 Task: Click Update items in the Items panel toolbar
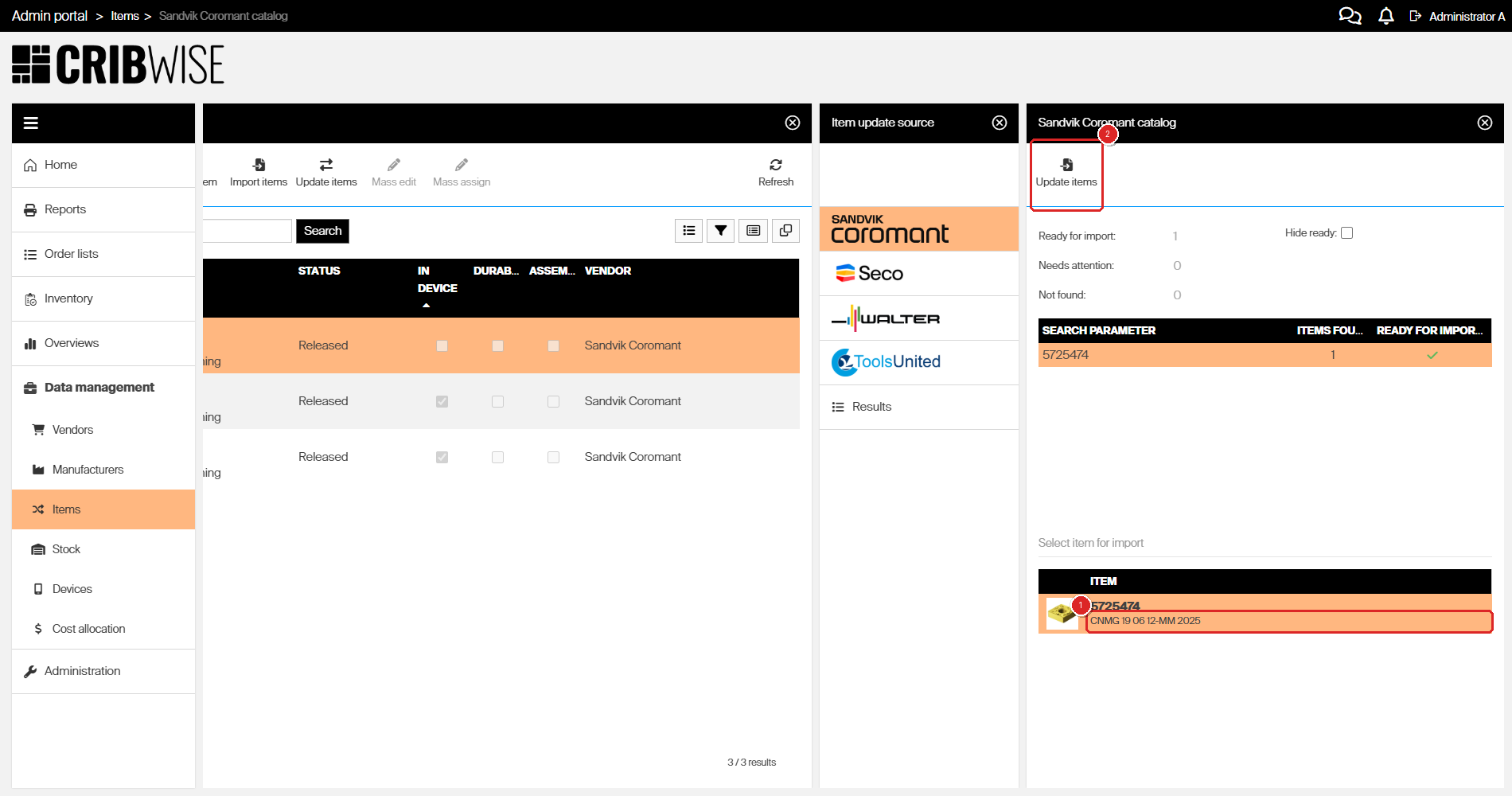(x=326, y=172)
